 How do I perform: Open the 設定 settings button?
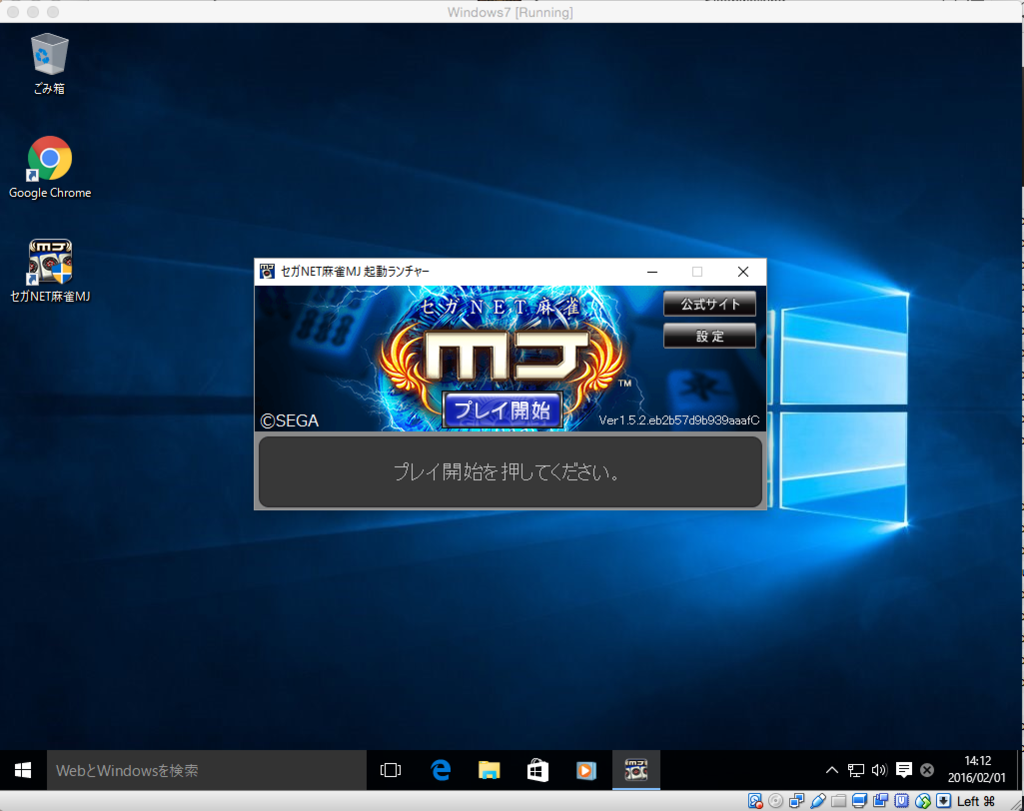pos(710,336)
